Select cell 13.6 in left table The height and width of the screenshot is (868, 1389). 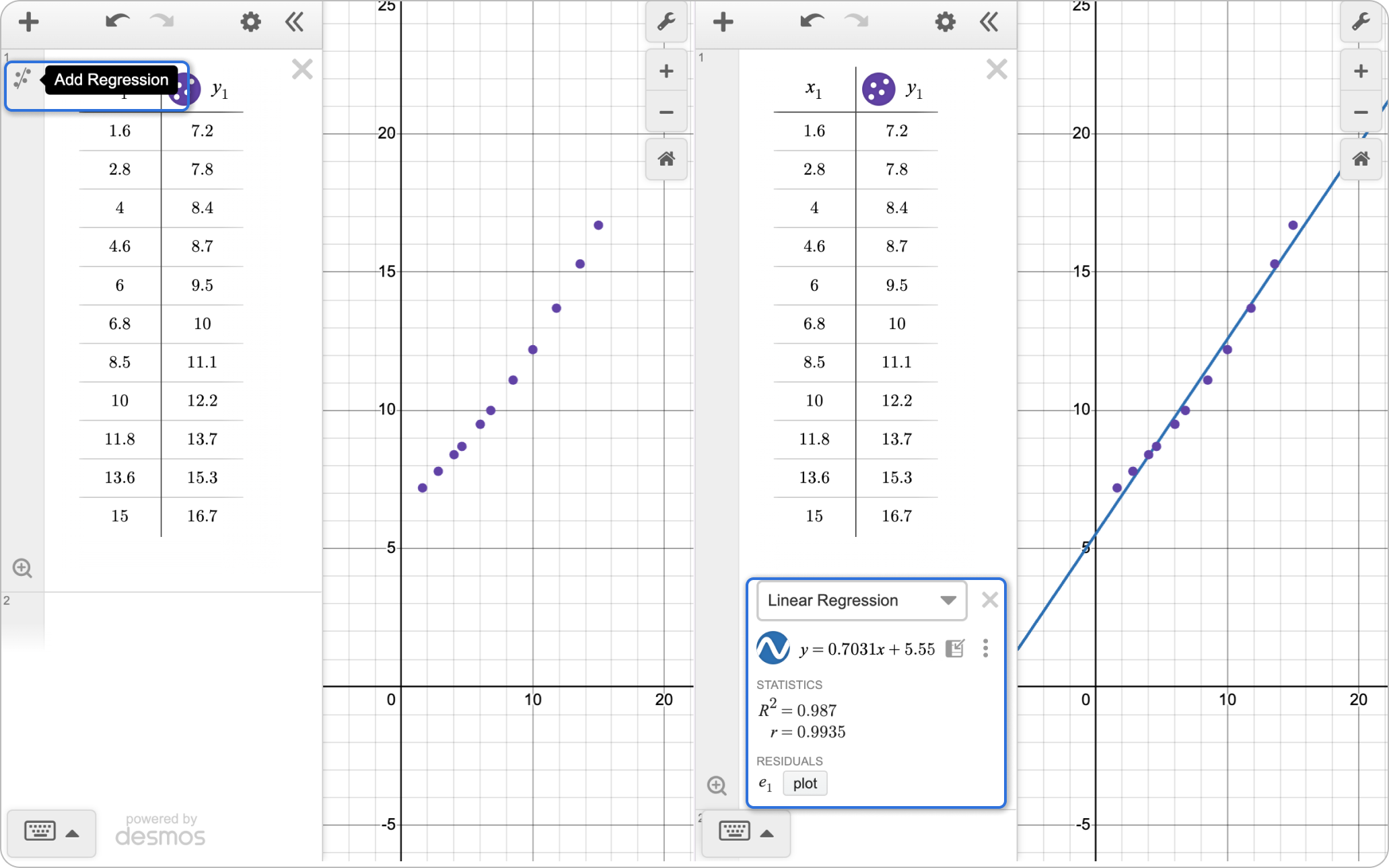pyautogui.click(x=120, y=478)
